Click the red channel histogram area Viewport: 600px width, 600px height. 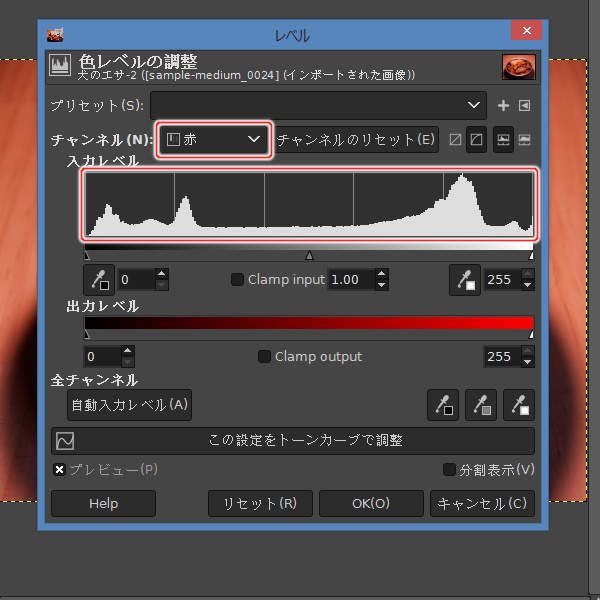click(x=309, y=204)
